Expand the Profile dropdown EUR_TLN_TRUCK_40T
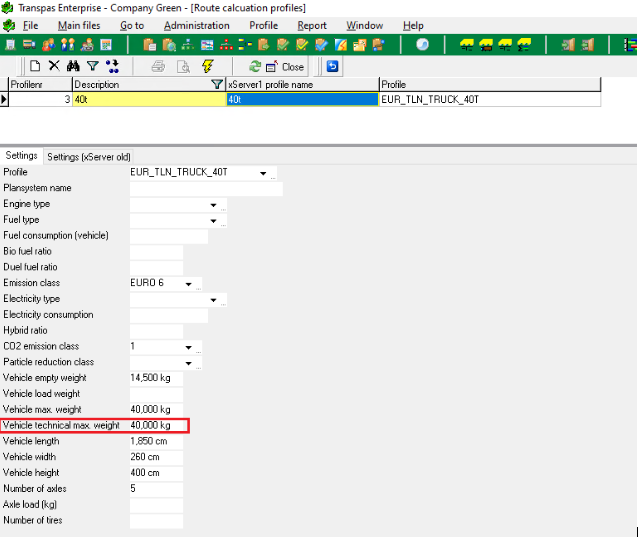This screenshot has width=638, height=537. (x=263, y=173)
